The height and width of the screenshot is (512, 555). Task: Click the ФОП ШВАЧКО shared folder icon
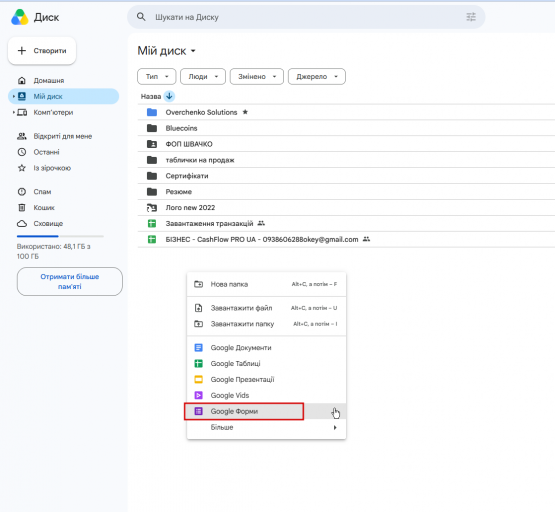pyautogui.click(x=152, y=144)
